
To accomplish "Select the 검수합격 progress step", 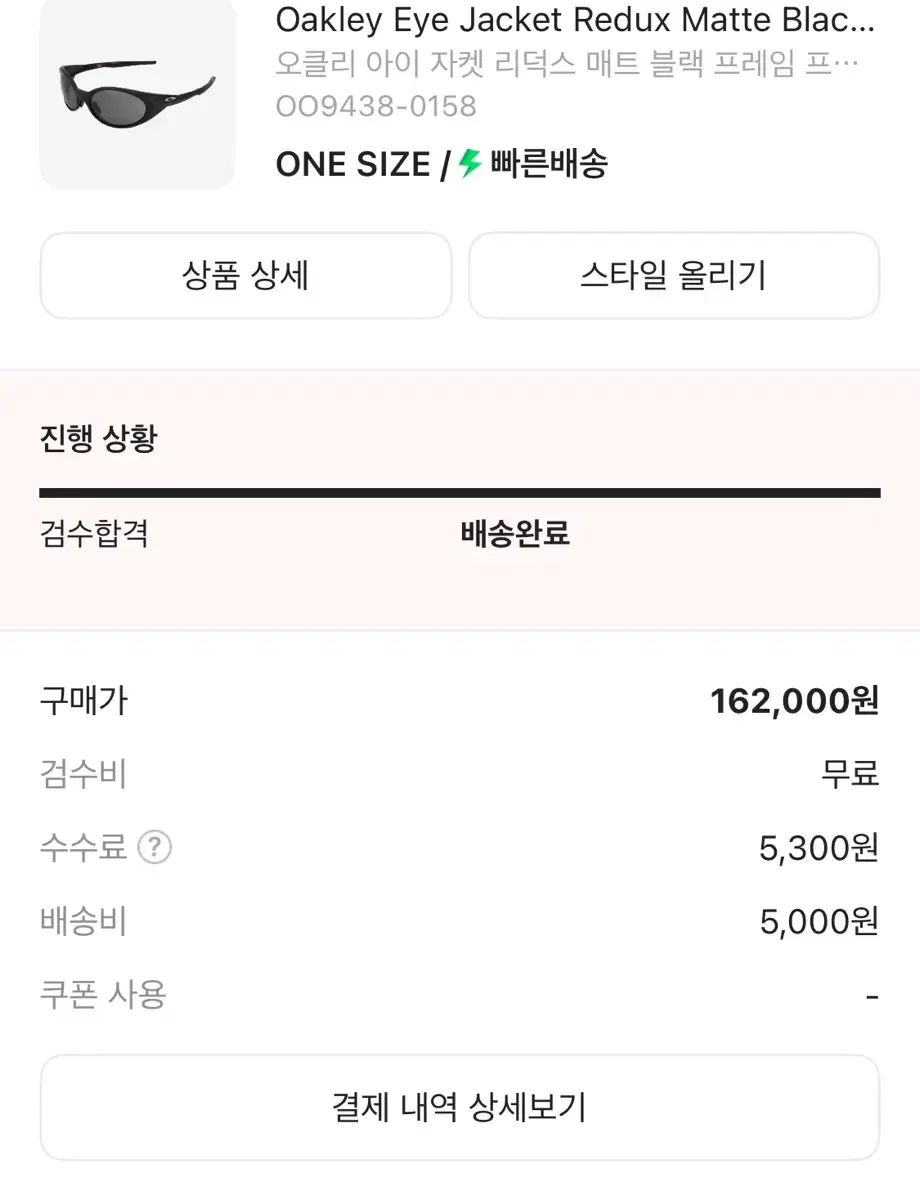I will click(x=94, y=533).
